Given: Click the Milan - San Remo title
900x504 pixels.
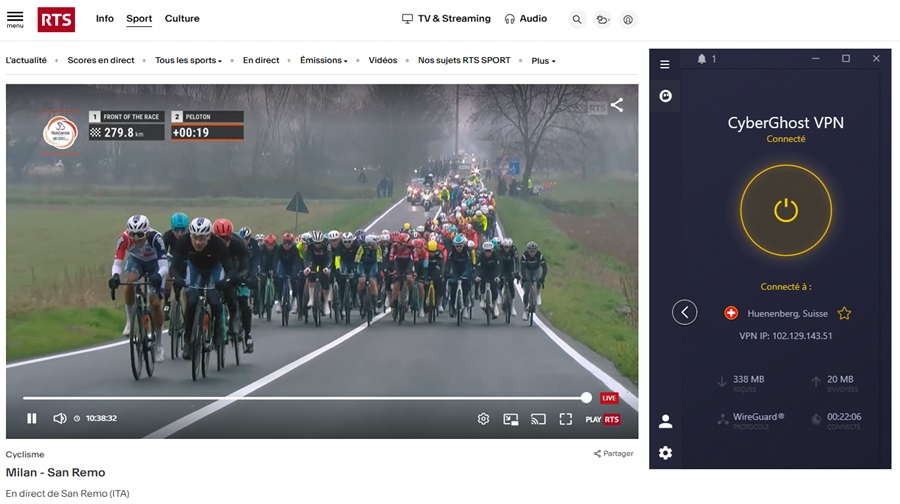Looking at the screenshot, I should (55, 472).
